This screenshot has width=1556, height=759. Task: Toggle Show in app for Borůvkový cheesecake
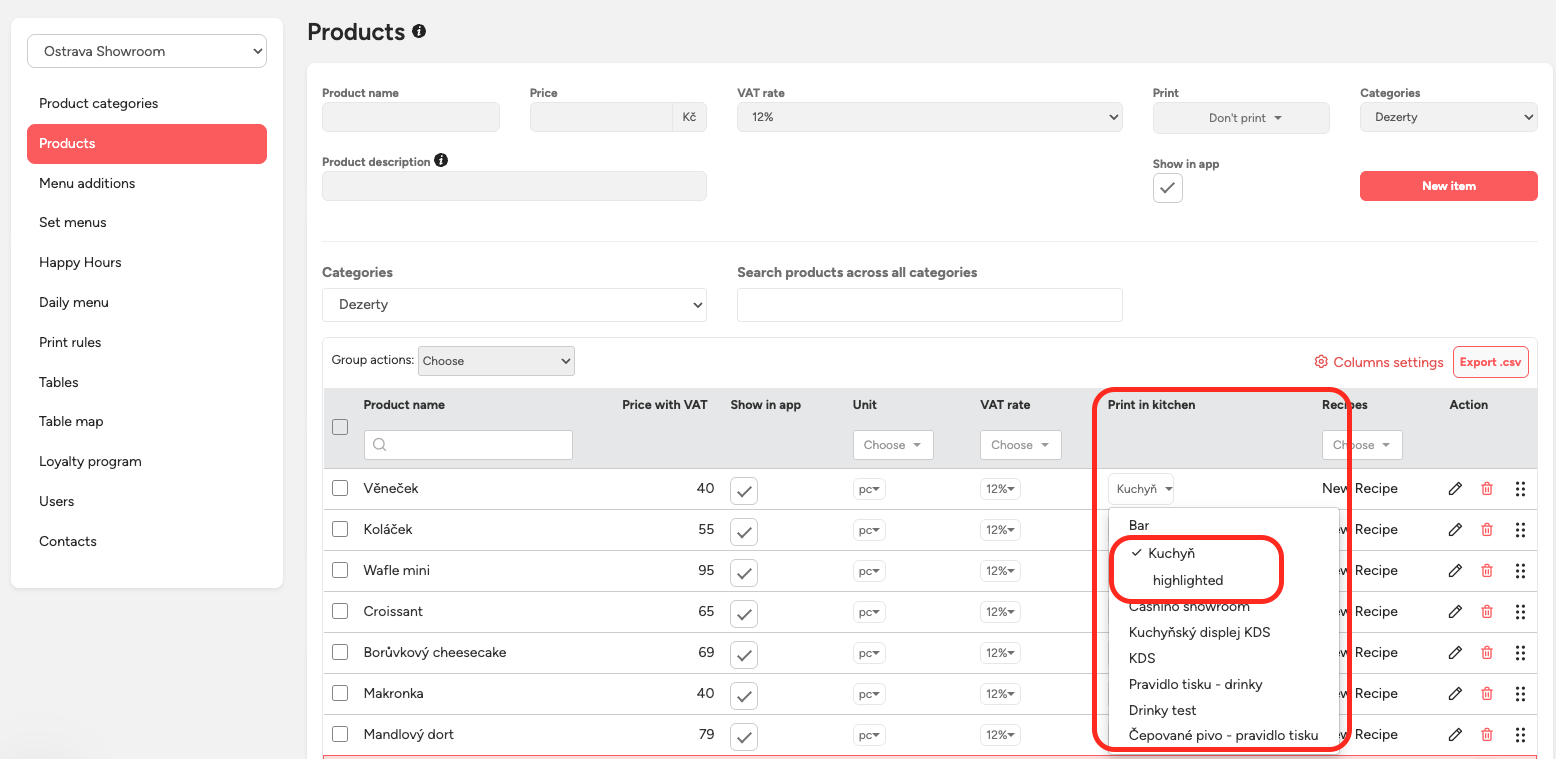tap(744, 654)
